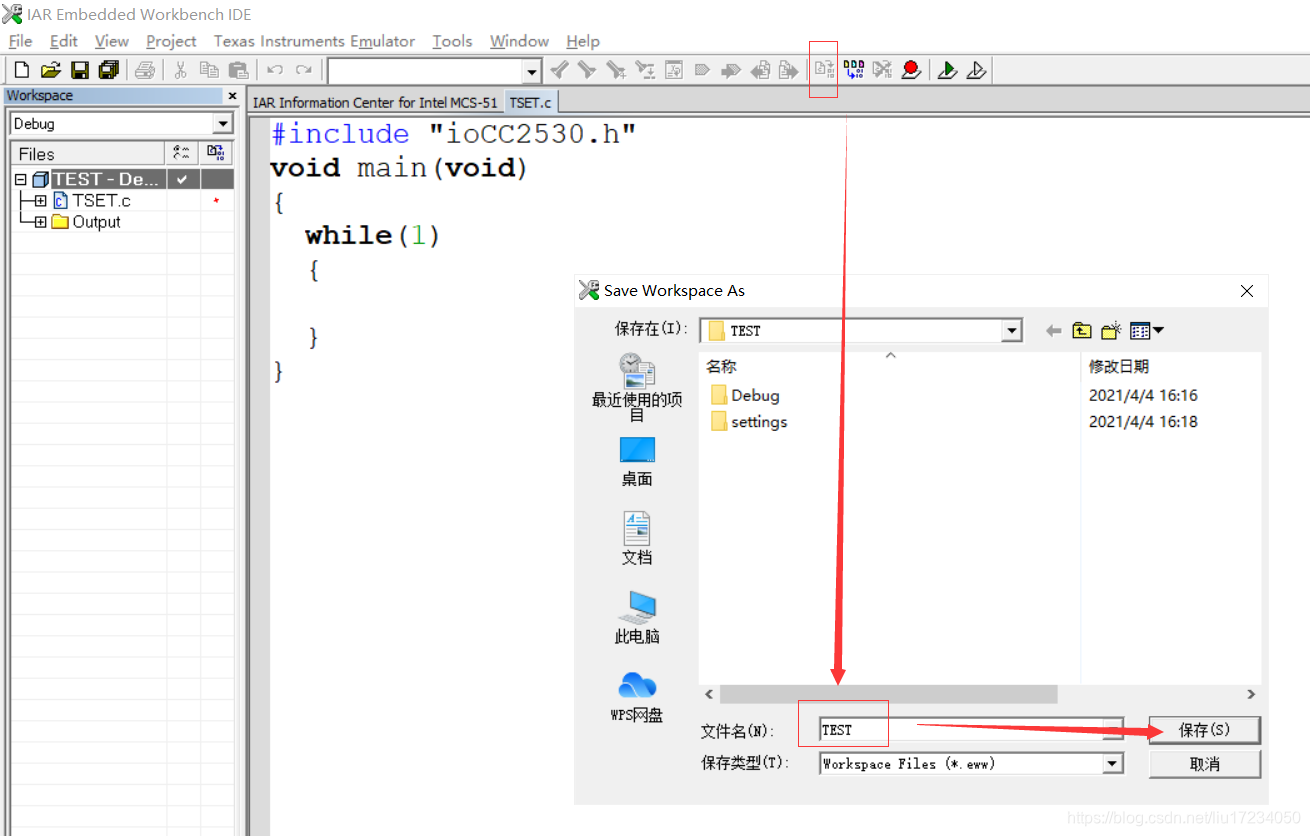The height and width of the screenshot is (836, 1310).
Task: Open the 保存在 folder dropdown
Action: tap(1012, 331)
